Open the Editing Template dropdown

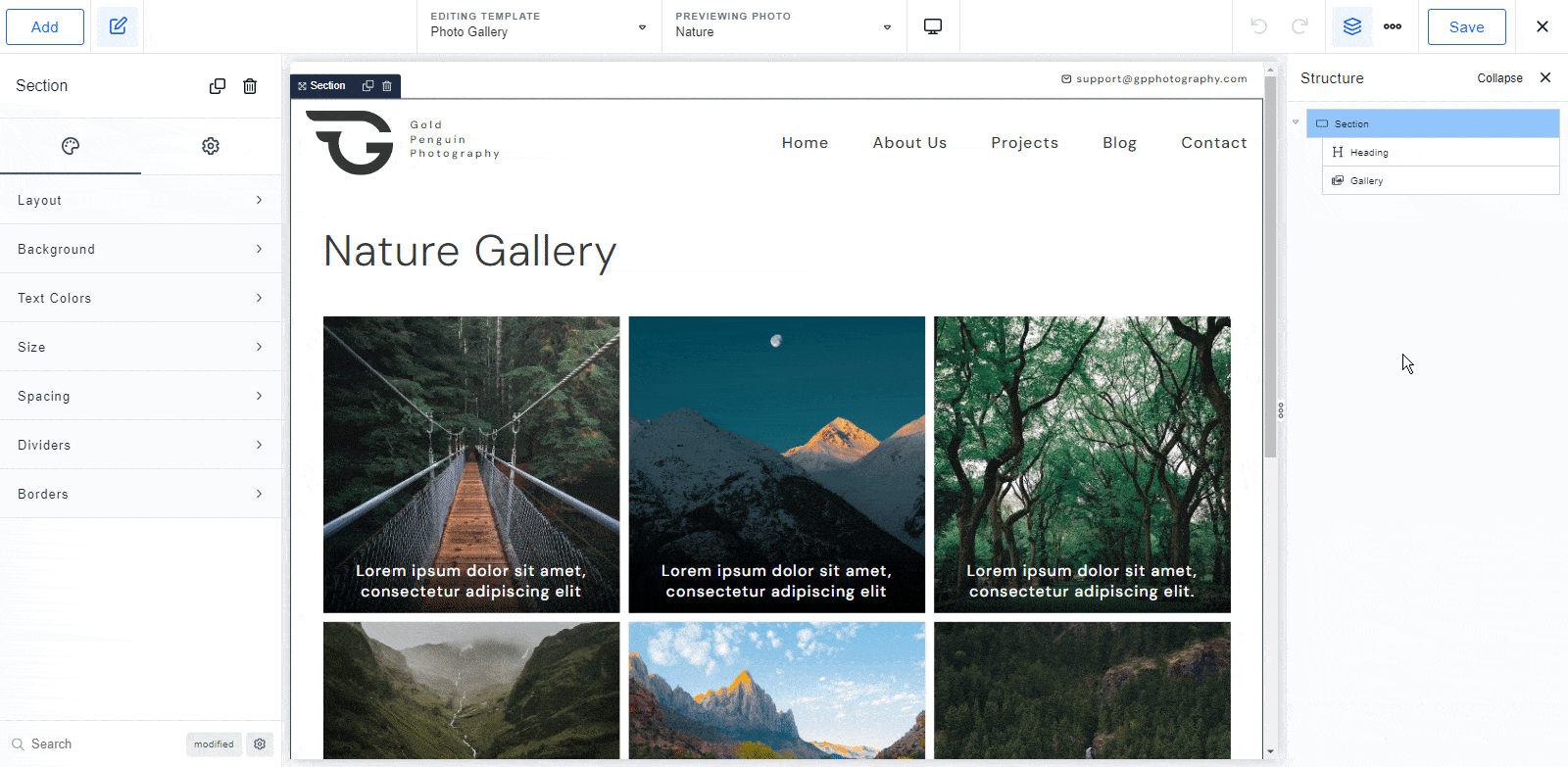pyautogui.click(x=538, y=26)
